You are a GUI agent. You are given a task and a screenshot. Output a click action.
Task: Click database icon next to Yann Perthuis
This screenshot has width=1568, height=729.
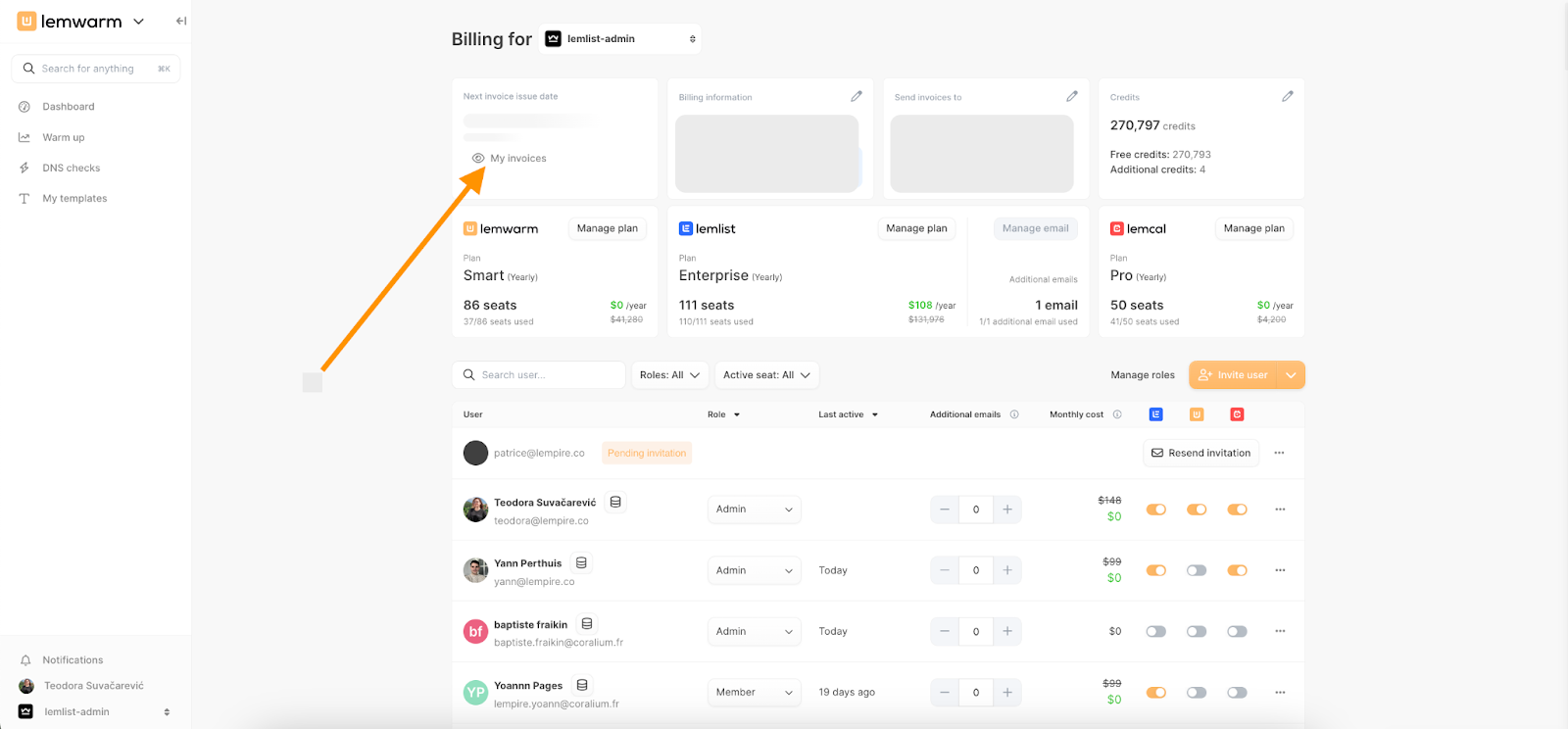click(581, 563)
